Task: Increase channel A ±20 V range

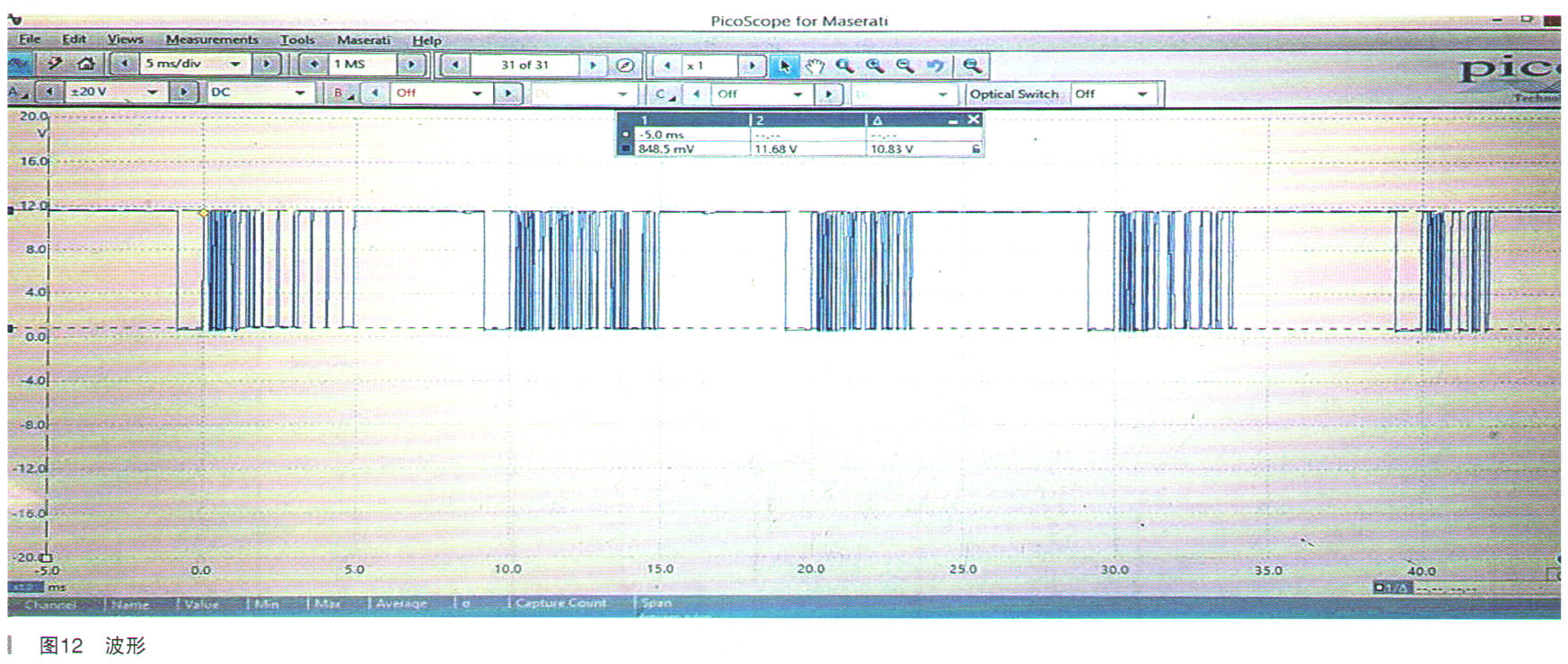Action: click(x=183, y=92)
